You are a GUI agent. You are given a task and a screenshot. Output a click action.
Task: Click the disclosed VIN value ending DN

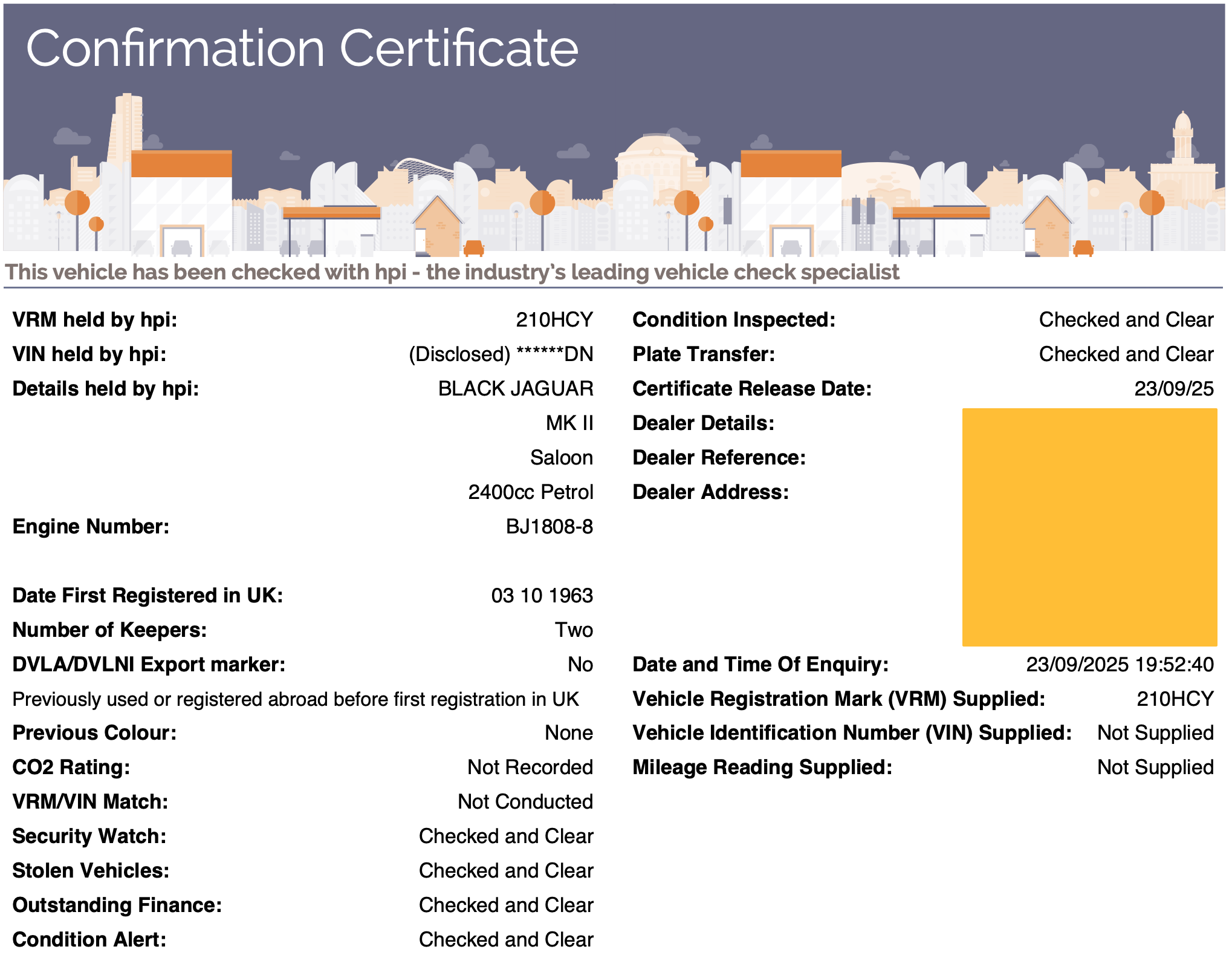[501, 354]
